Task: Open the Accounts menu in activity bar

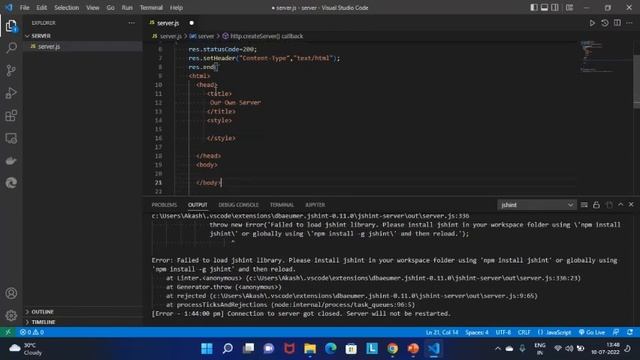Action: point(11,293)
